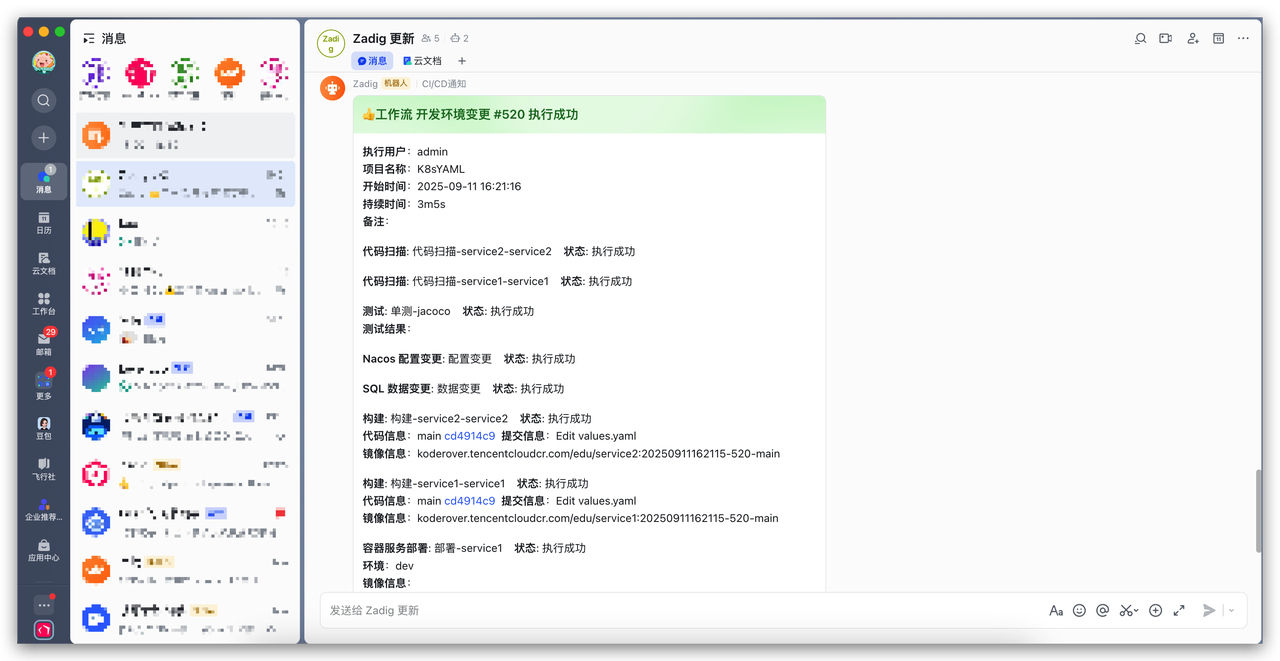Click the @ mention icon
Viewport: 1280px width, 661px height.
1103,610
